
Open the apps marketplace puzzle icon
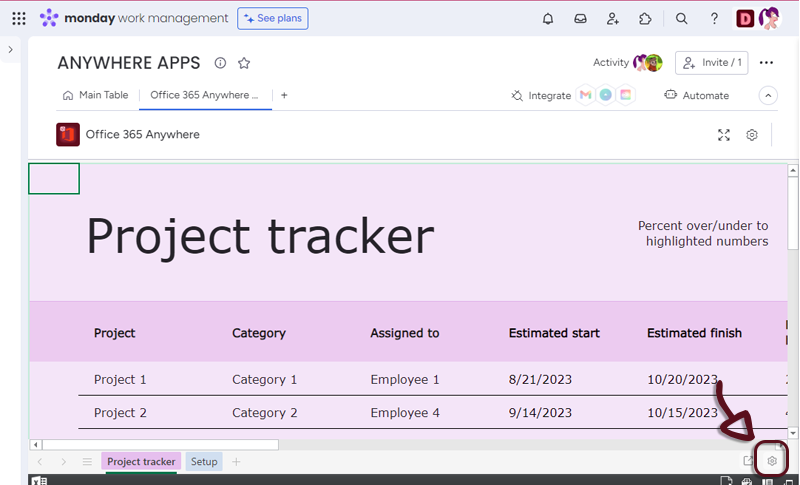[x=645, y=18]
